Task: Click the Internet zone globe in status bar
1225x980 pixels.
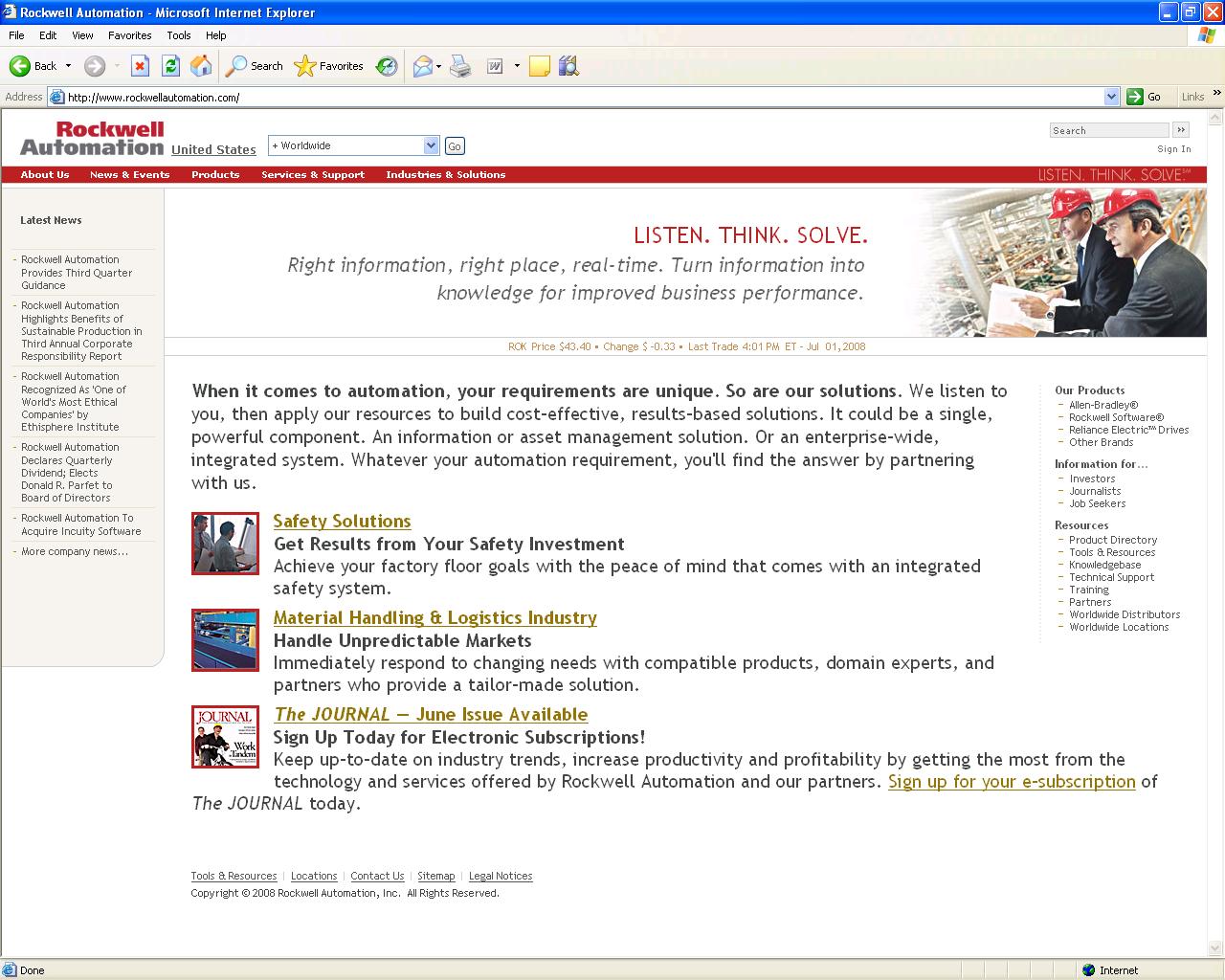Action: pyautogui.click(x=1088, y=969)
